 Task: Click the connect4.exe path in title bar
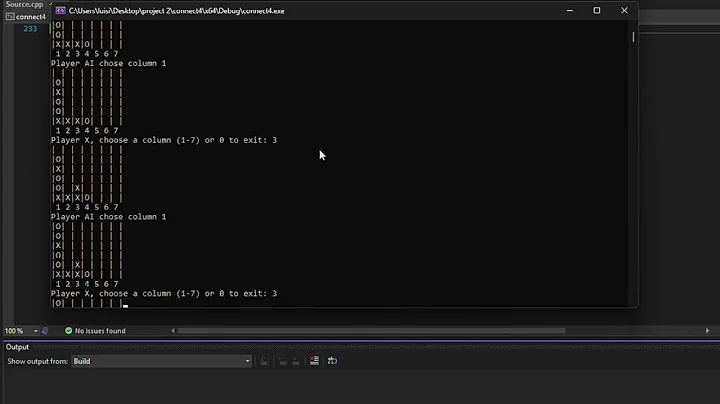pyautogui.click(x=176, y=11)
